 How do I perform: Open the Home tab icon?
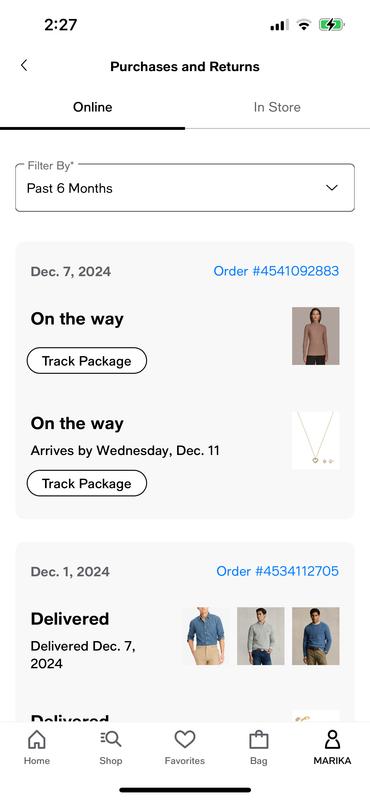[37, 739]
